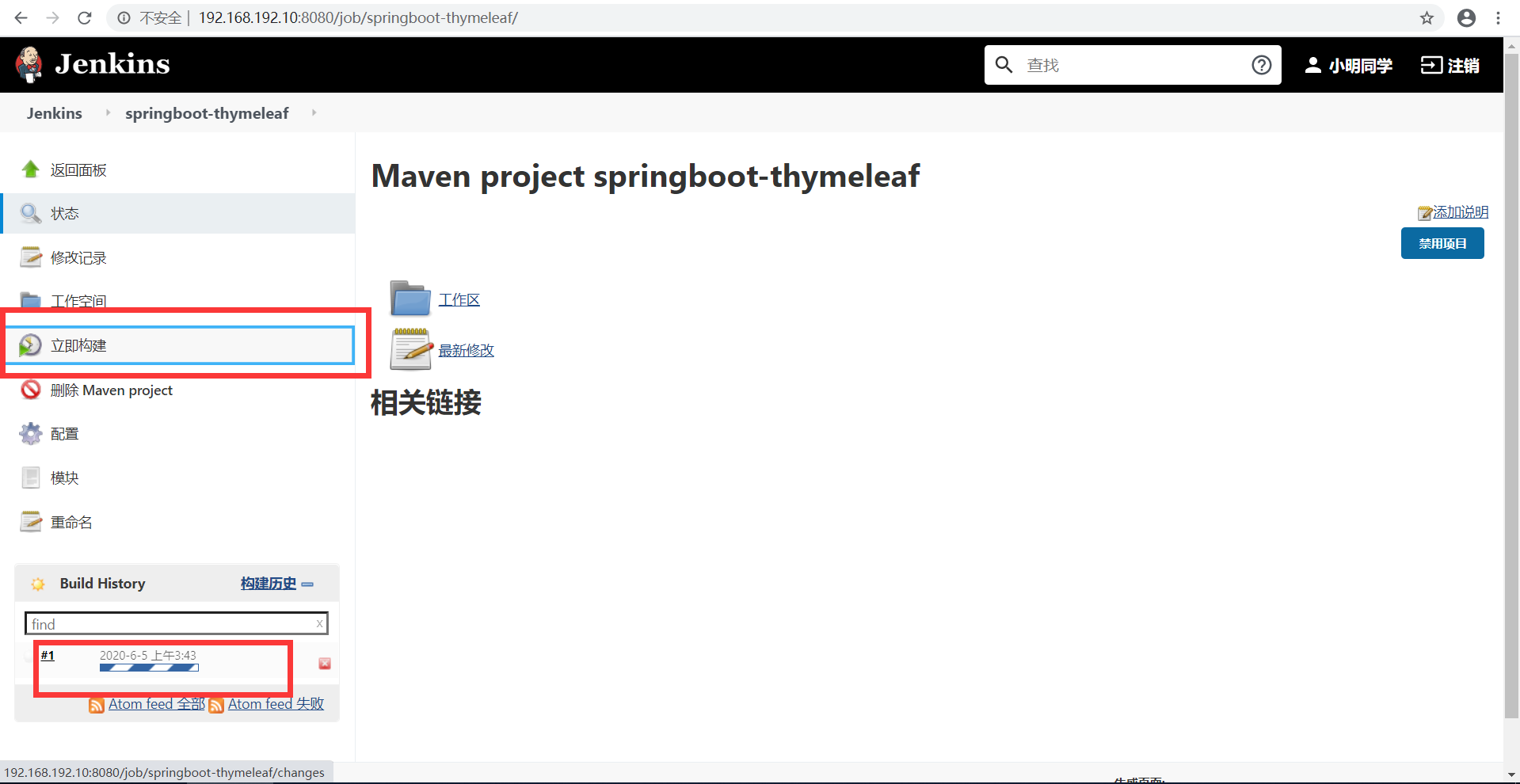The image size is (1520, 784).
Task: Click the red 删除 prohibited icon
Action: click(x=30, y=390)
